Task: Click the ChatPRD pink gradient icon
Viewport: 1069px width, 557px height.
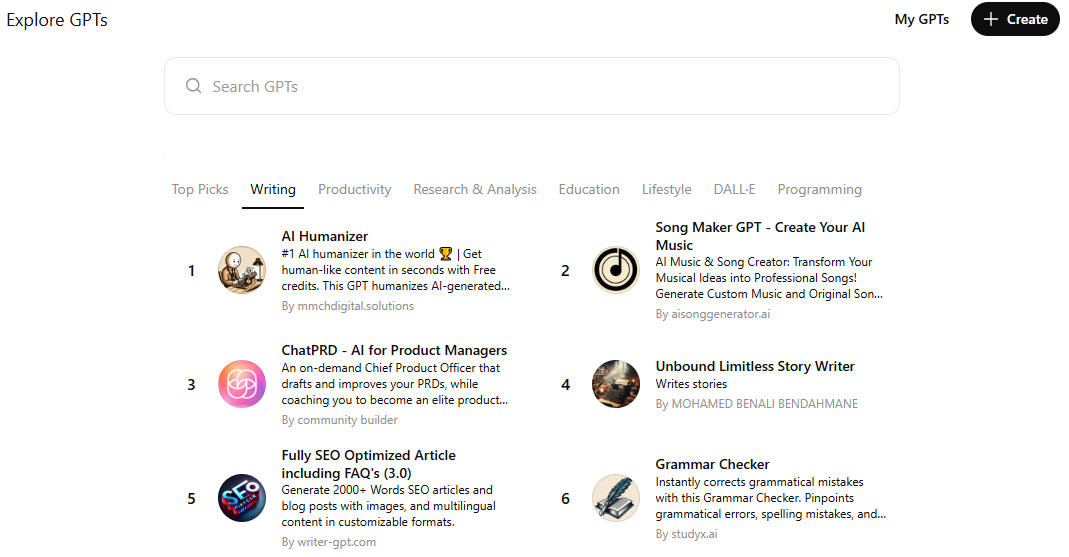Action: point(242,384)
